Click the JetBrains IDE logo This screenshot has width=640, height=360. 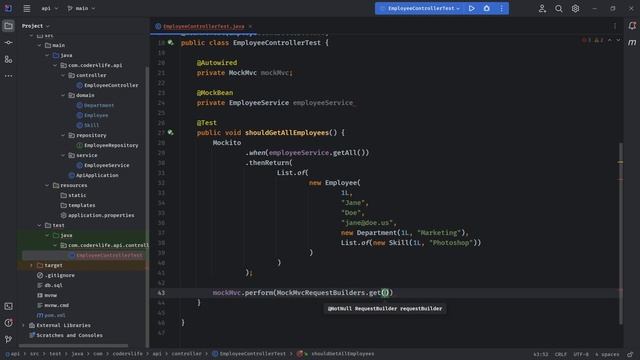tap(8, 8)
